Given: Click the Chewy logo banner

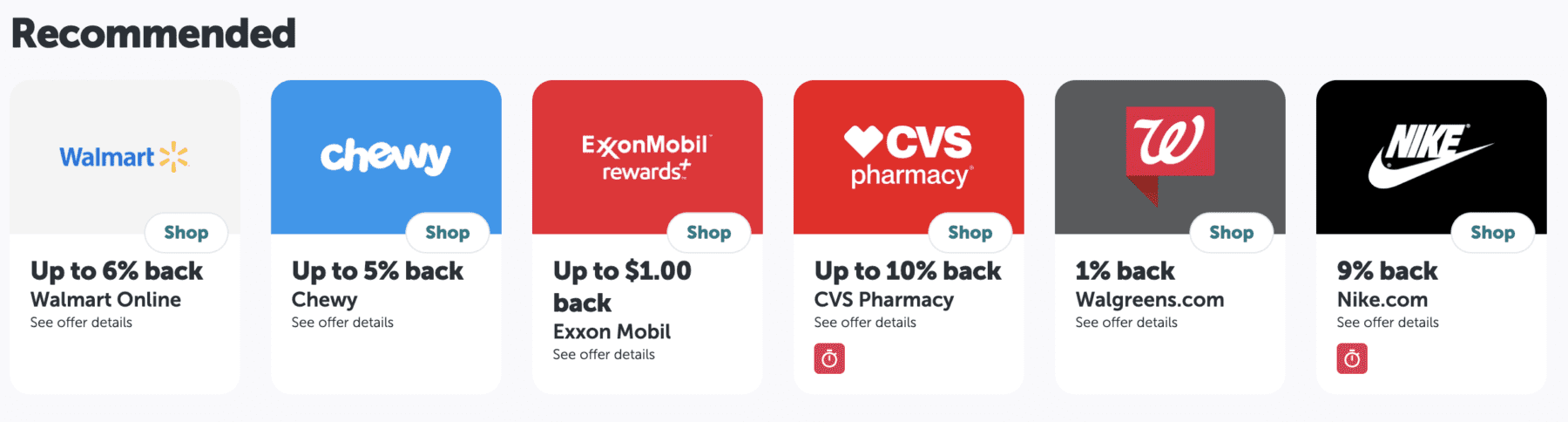Looking at the screenshot, I should click(x=385, y=157).
